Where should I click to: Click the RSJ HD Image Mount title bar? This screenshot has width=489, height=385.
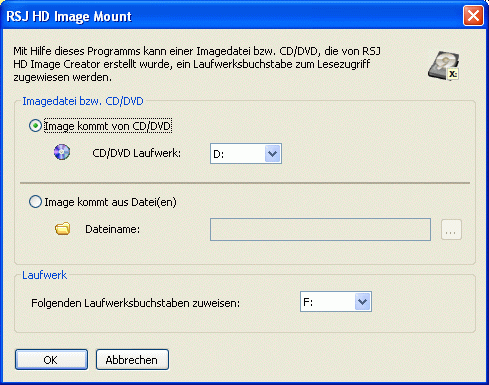[233, 16]
